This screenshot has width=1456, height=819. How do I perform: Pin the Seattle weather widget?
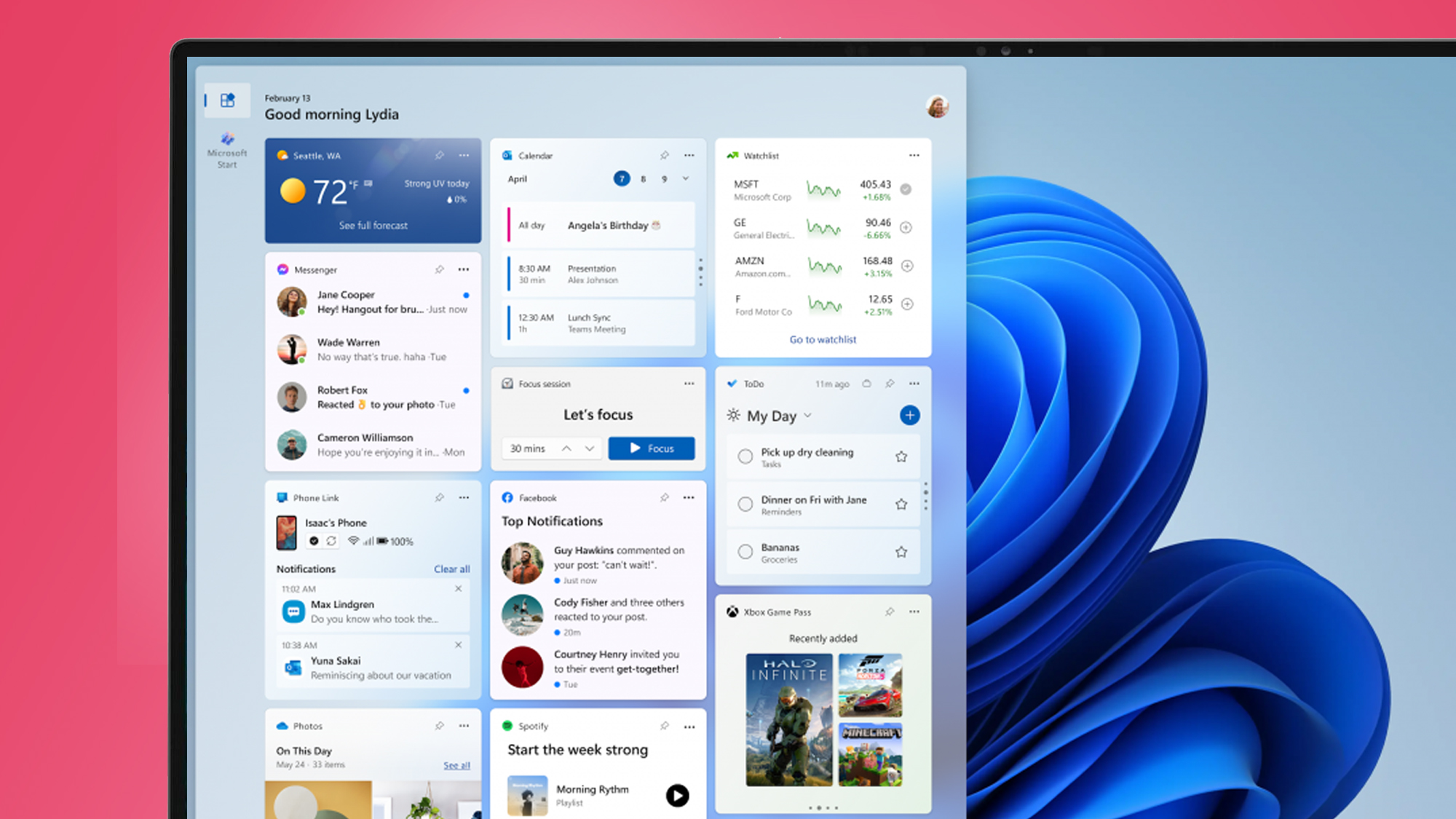[439, 156]
